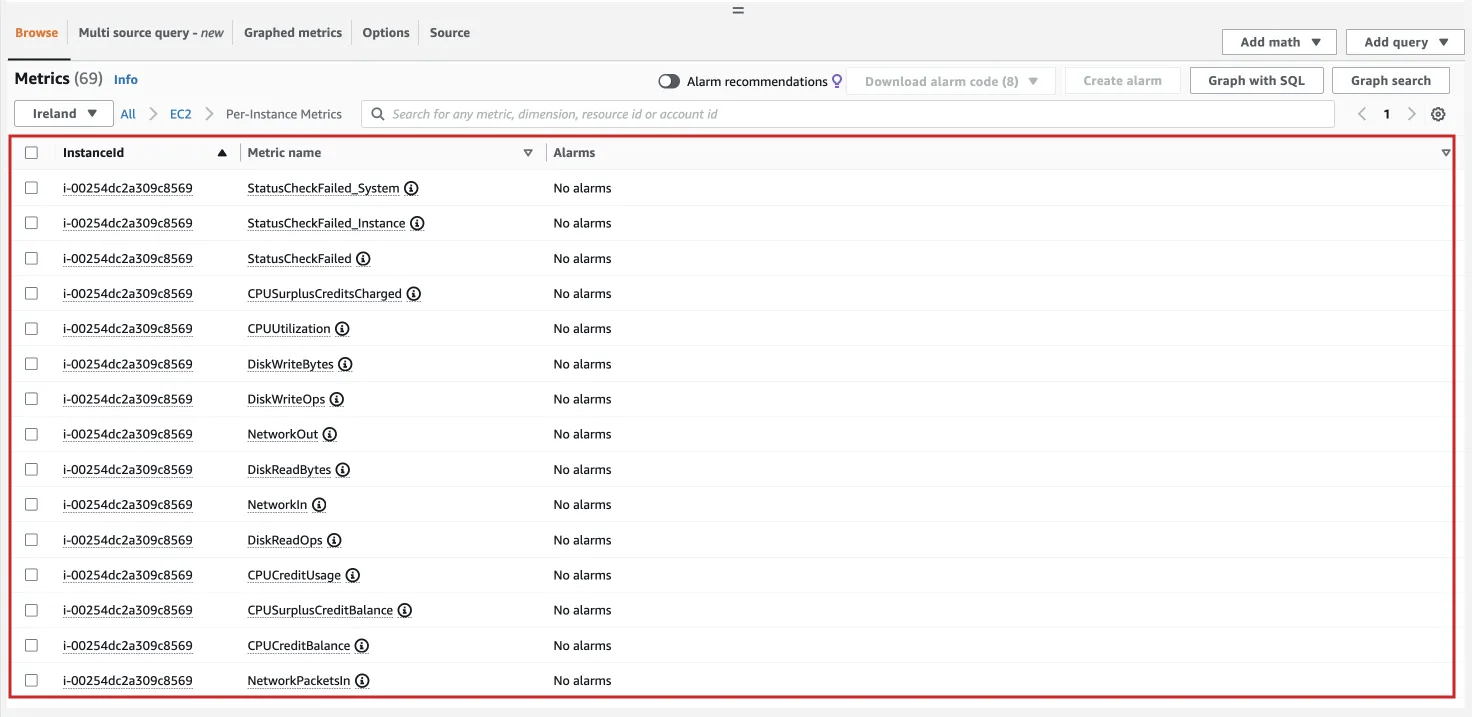Open the settings gear near pagination
This screenshot has width=1472, height=717.
click(1438, 114)
